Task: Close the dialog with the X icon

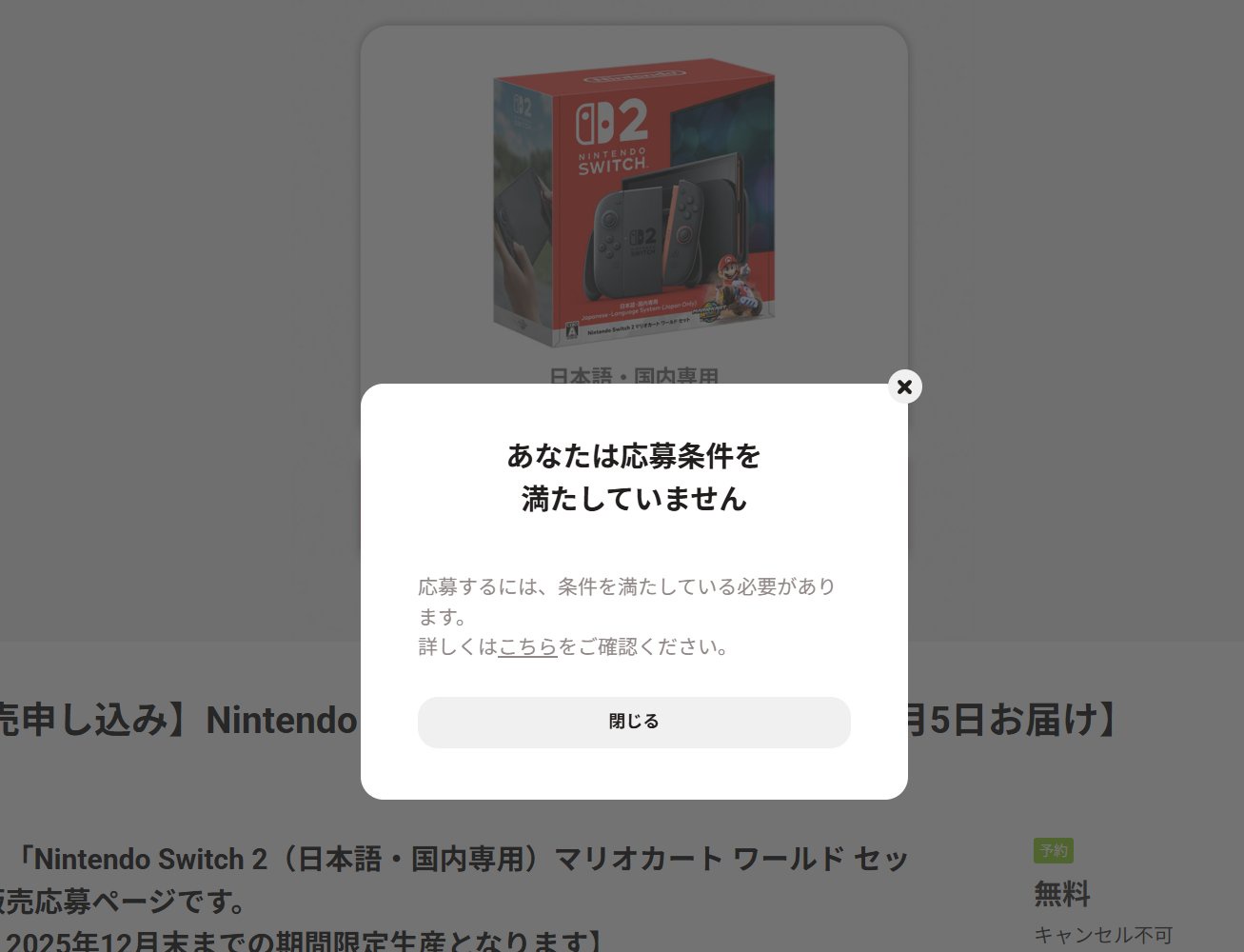Action: (x=905, y=387)
